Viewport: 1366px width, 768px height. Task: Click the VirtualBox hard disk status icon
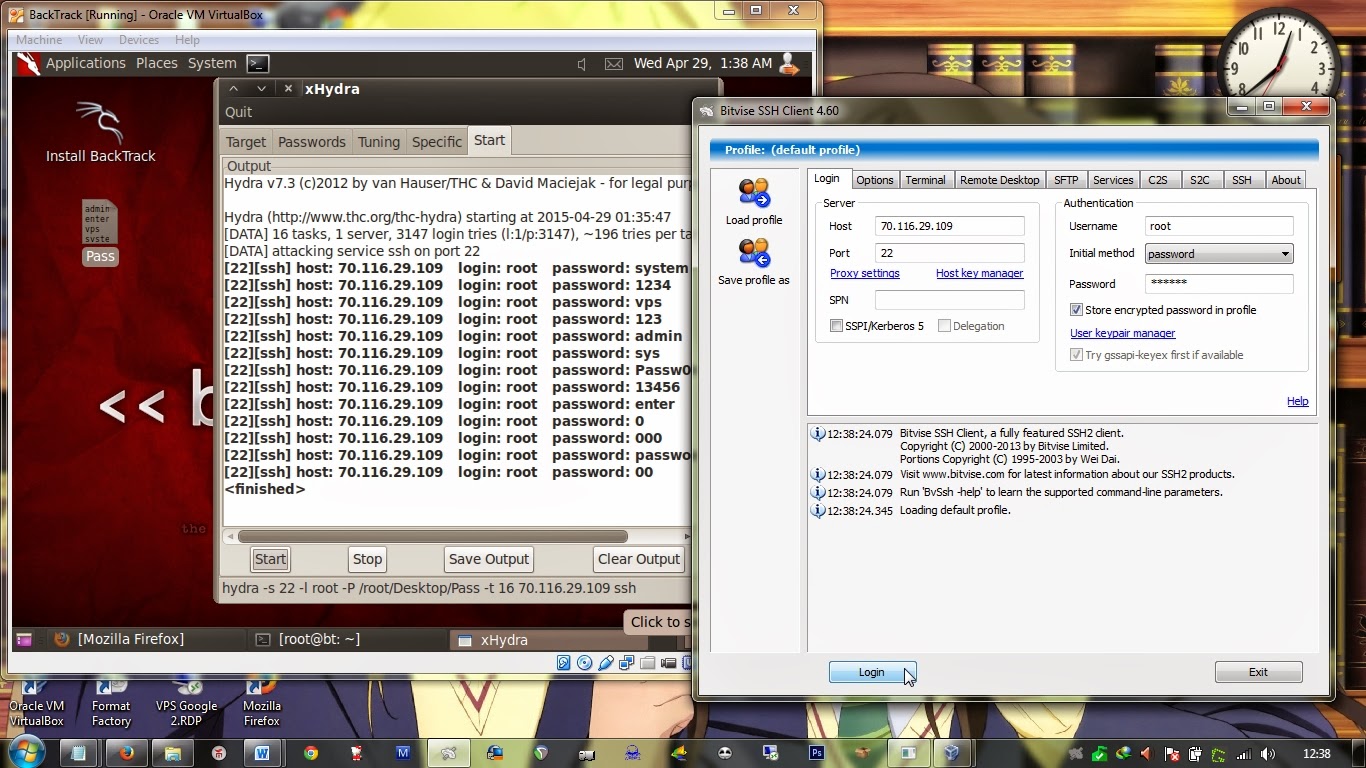564,662
